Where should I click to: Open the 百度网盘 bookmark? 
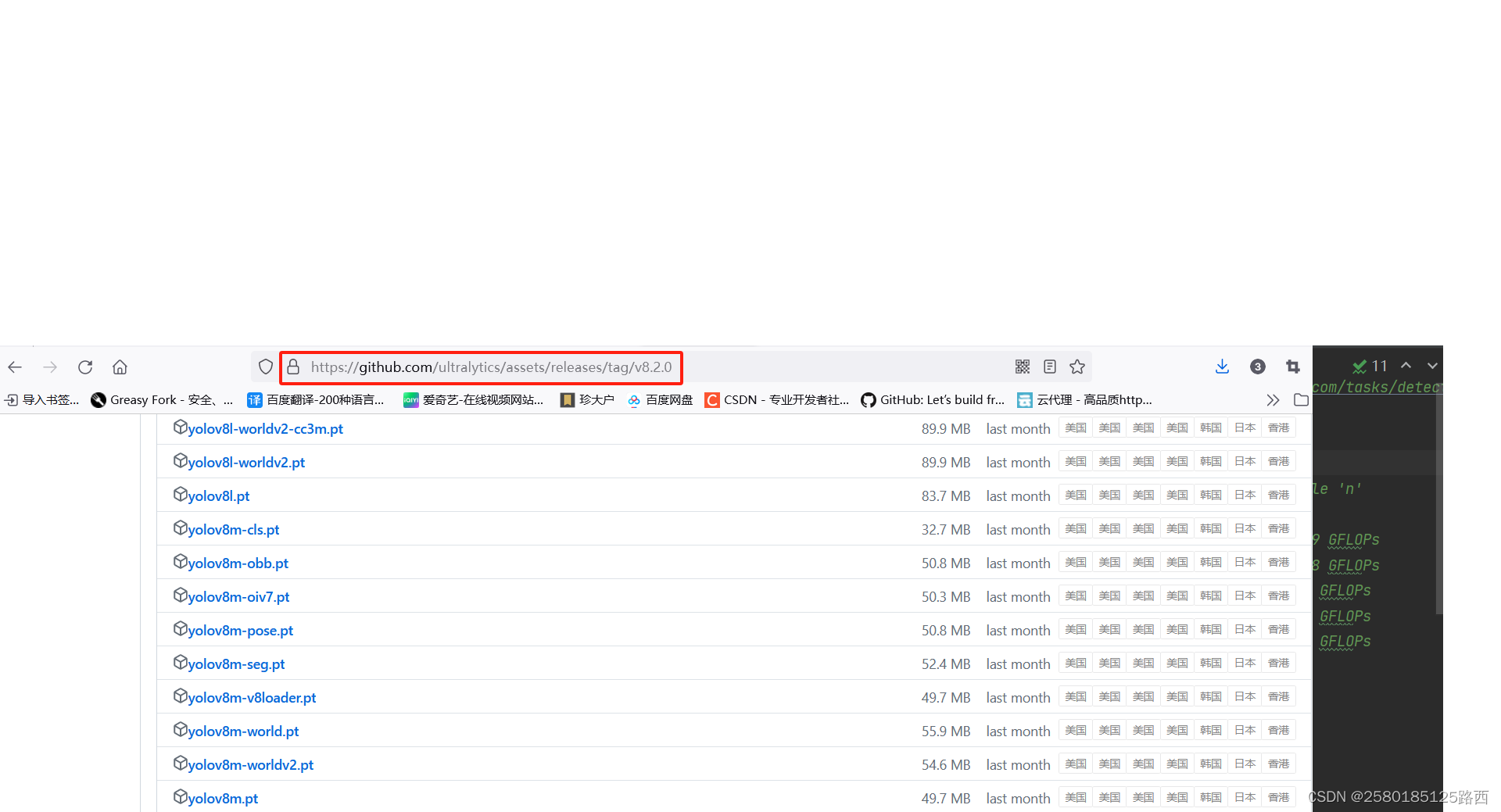(x=660, y=400)
